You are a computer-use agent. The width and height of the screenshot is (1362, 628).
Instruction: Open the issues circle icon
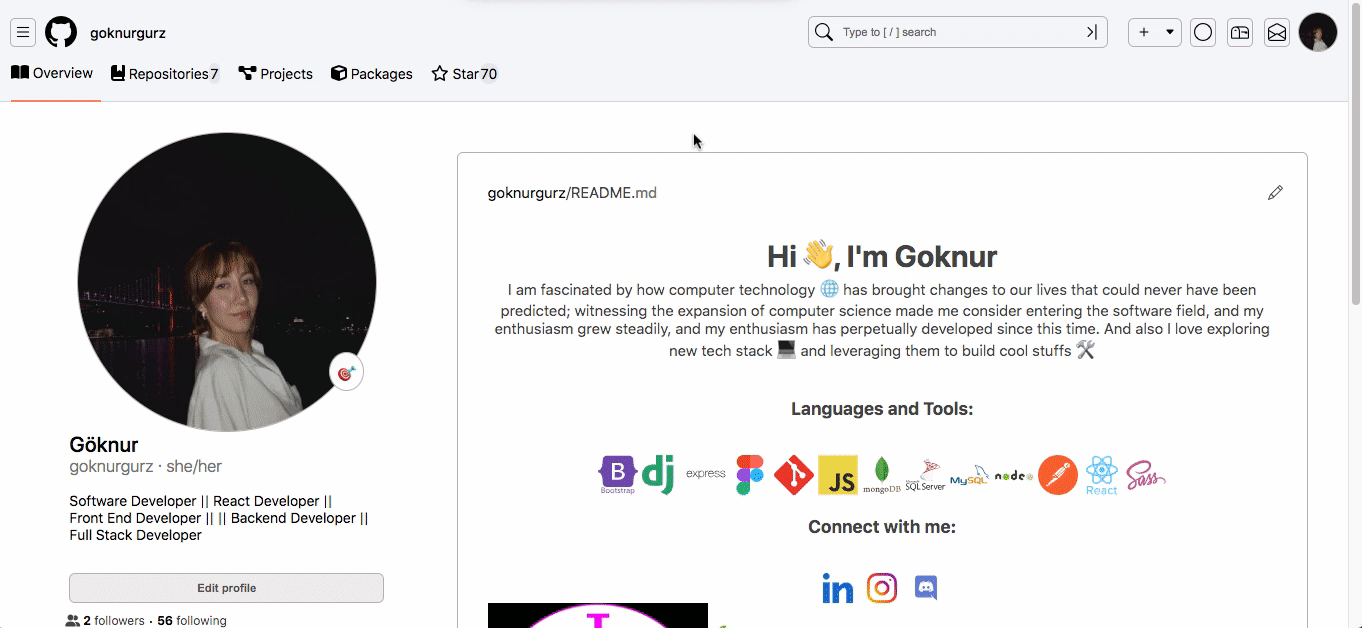(1203, 32)
